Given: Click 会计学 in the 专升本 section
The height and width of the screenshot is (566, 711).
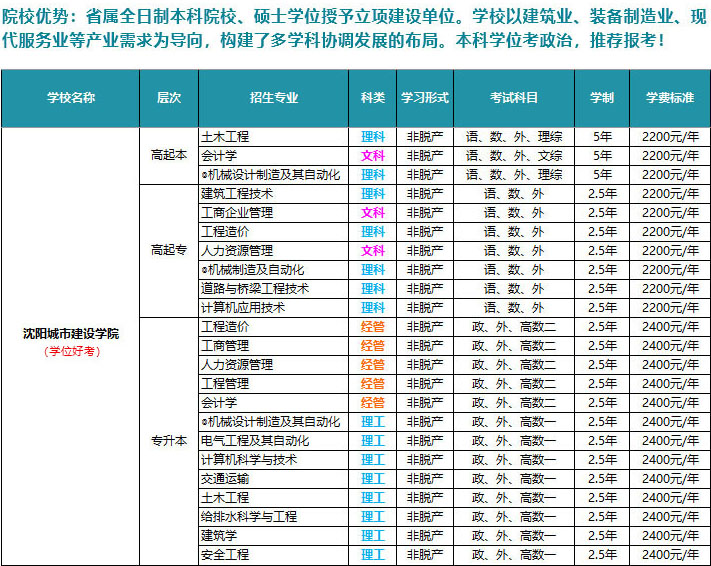Looking at the screenshot, I should point(219,403).
